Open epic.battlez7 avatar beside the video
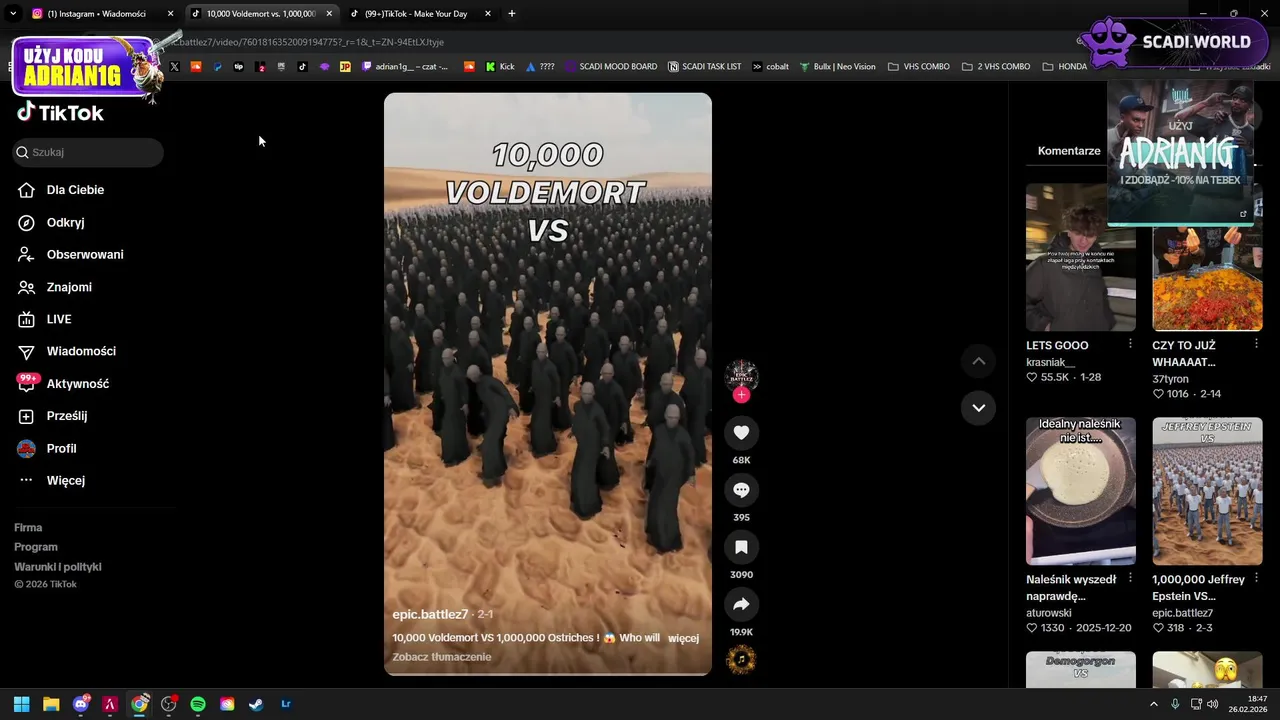 pyautogui.click(x=741, y=376)
